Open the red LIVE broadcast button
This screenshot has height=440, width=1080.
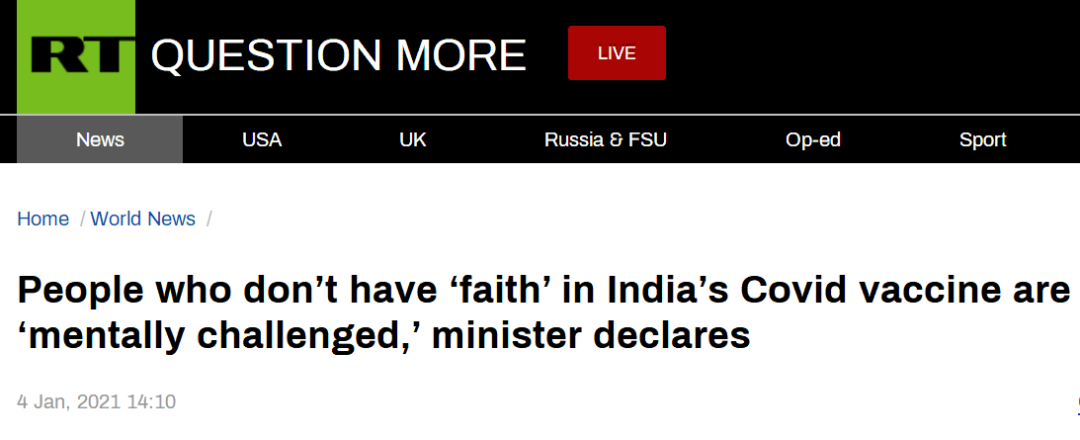616,53
